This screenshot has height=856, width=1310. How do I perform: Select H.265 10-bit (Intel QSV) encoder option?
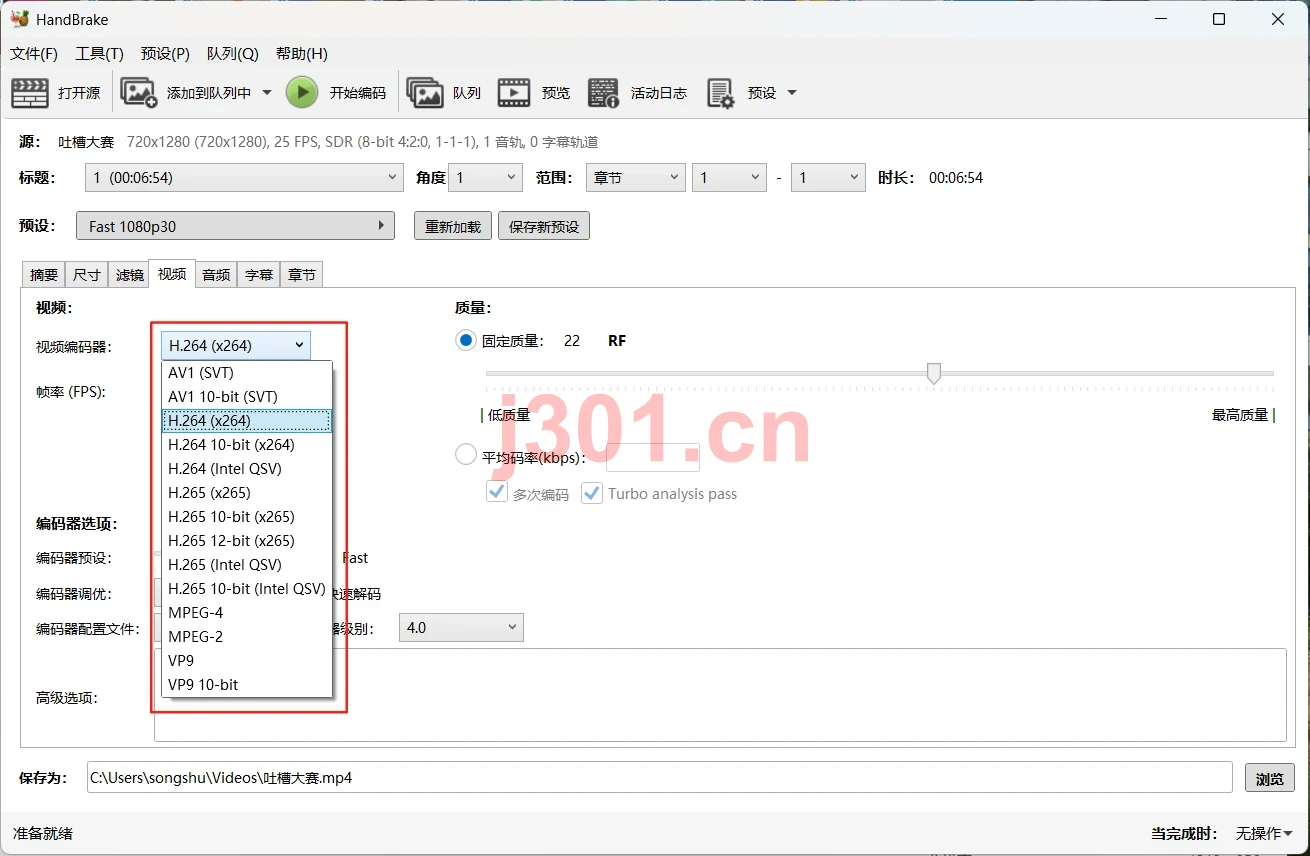pyautogui.click(x=247, y=589)
